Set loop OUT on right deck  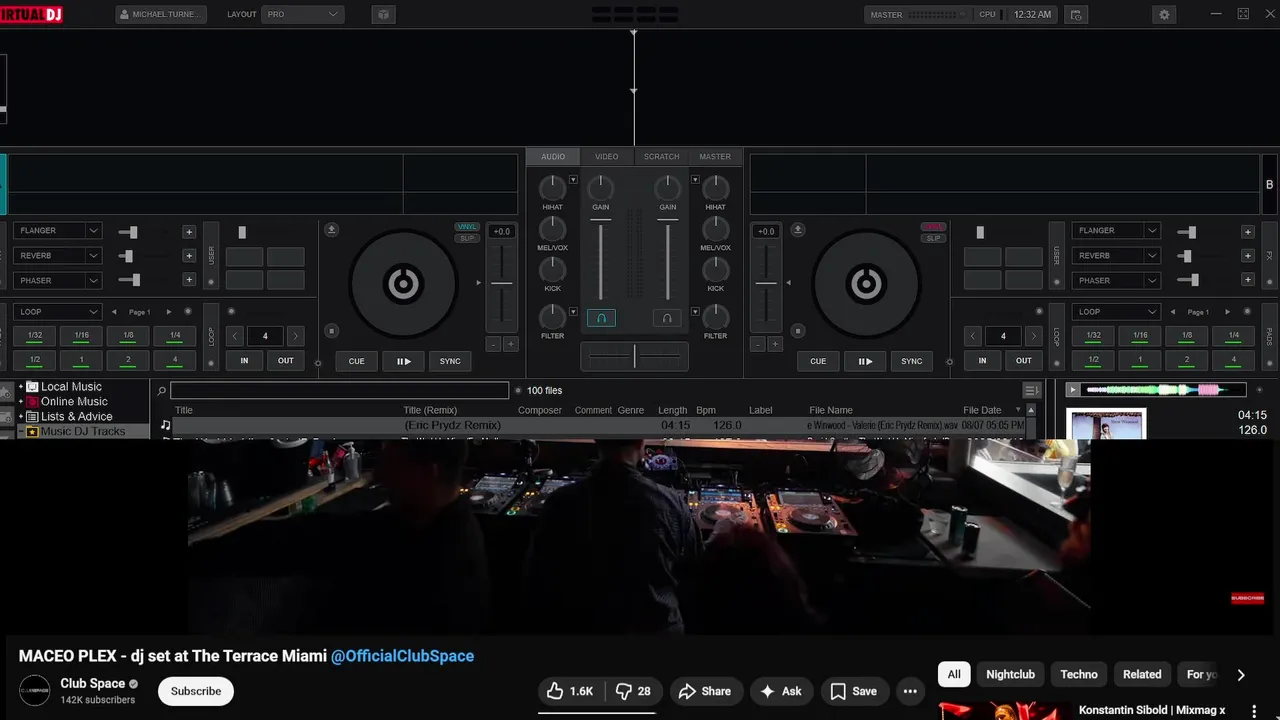[1024, 360]
